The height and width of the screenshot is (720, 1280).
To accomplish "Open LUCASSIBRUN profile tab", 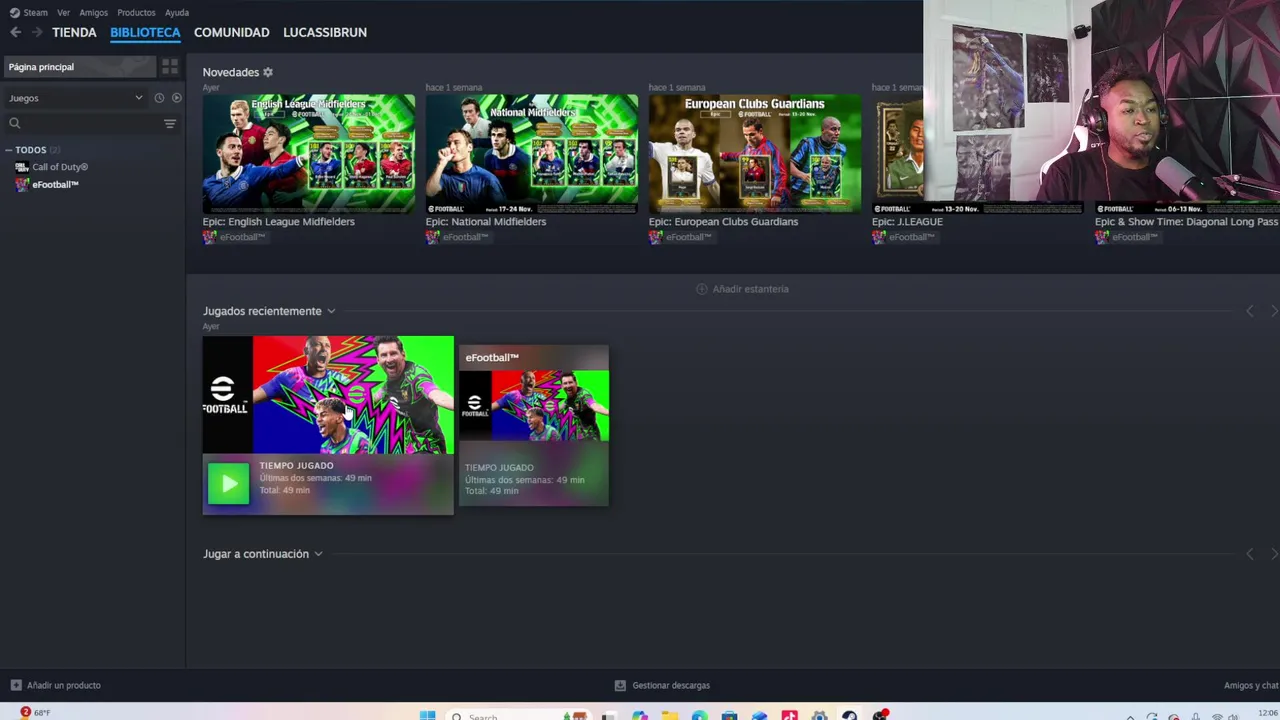I will click(x=325, y=32).
